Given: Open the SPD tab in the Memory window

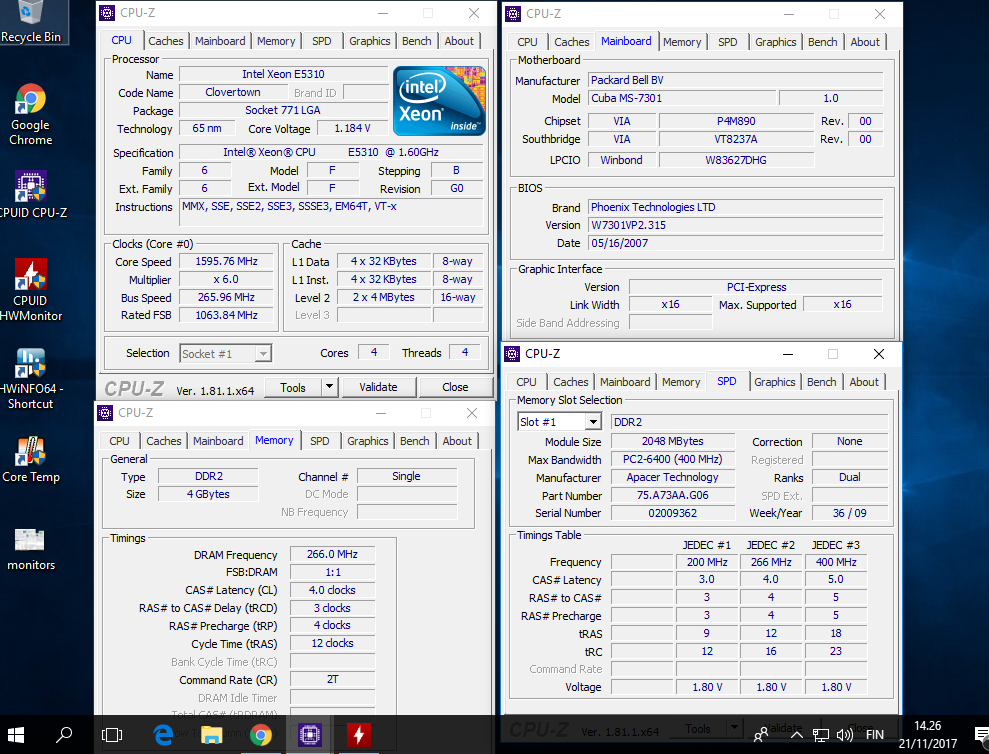Looking at the screenshot, I should [320, 441].
